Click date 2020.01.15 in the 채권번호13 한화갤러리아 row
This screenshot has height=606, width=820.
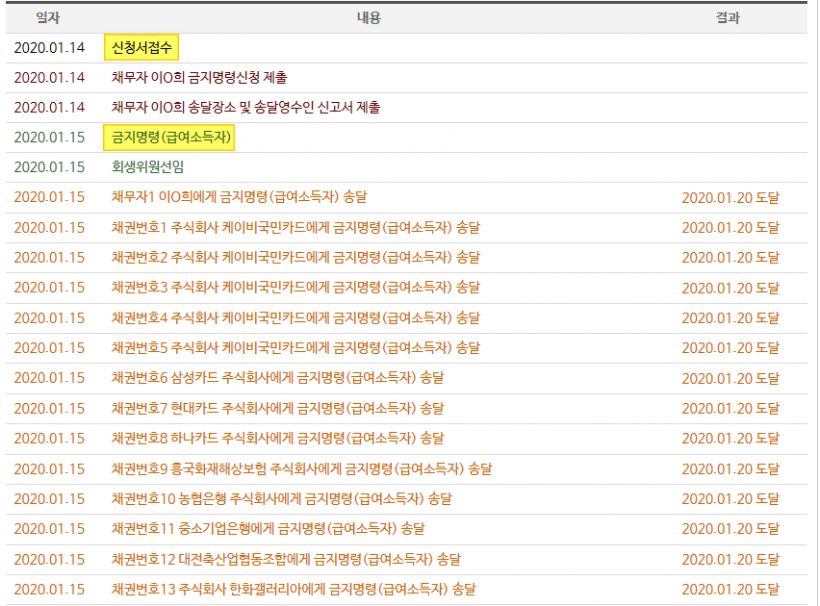tap(49, 589)
